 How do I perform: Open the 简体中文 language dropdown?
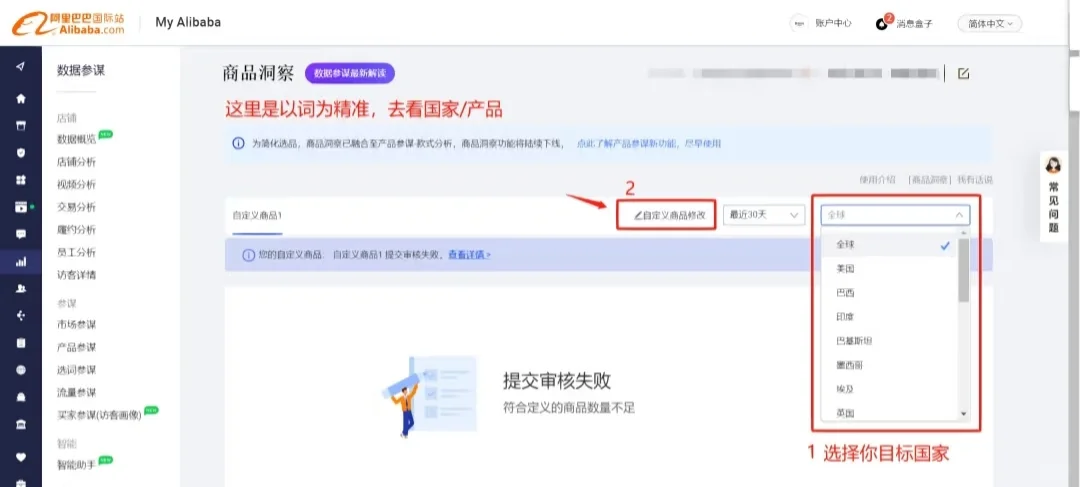point(990,23)
